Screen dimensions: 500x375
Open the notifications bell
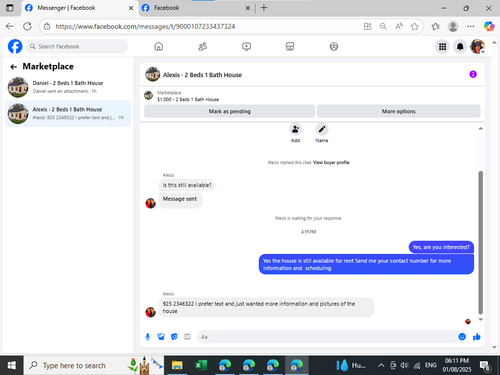(460, 47)
